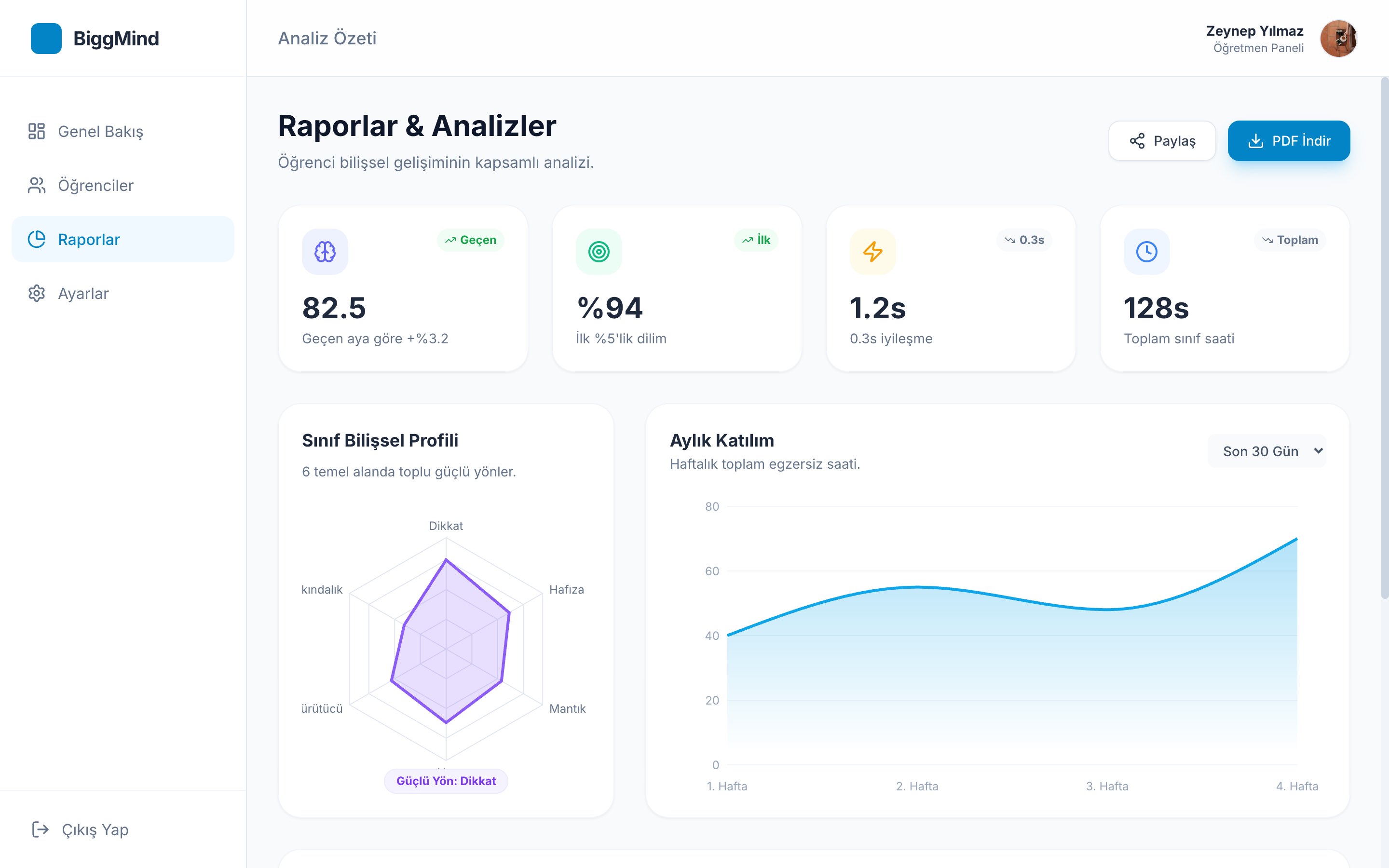
Task: Click the %94 value
Action: click(610, 308)
